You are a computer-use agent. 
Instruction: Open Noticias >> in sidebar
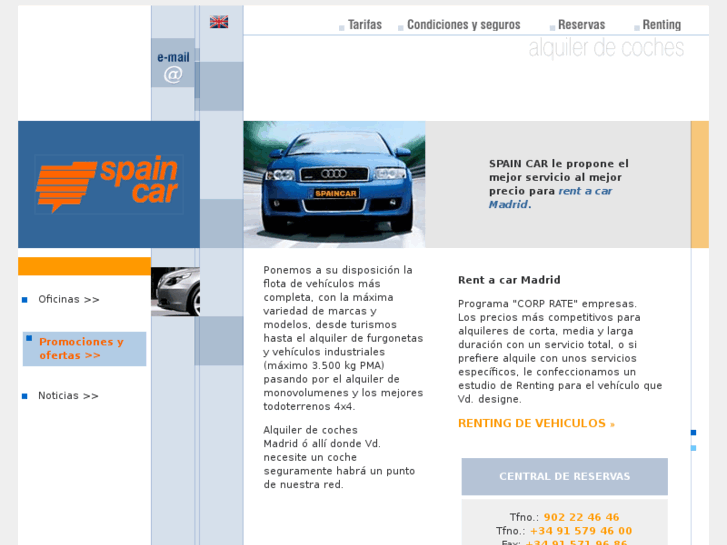click(x=68, y=396)
